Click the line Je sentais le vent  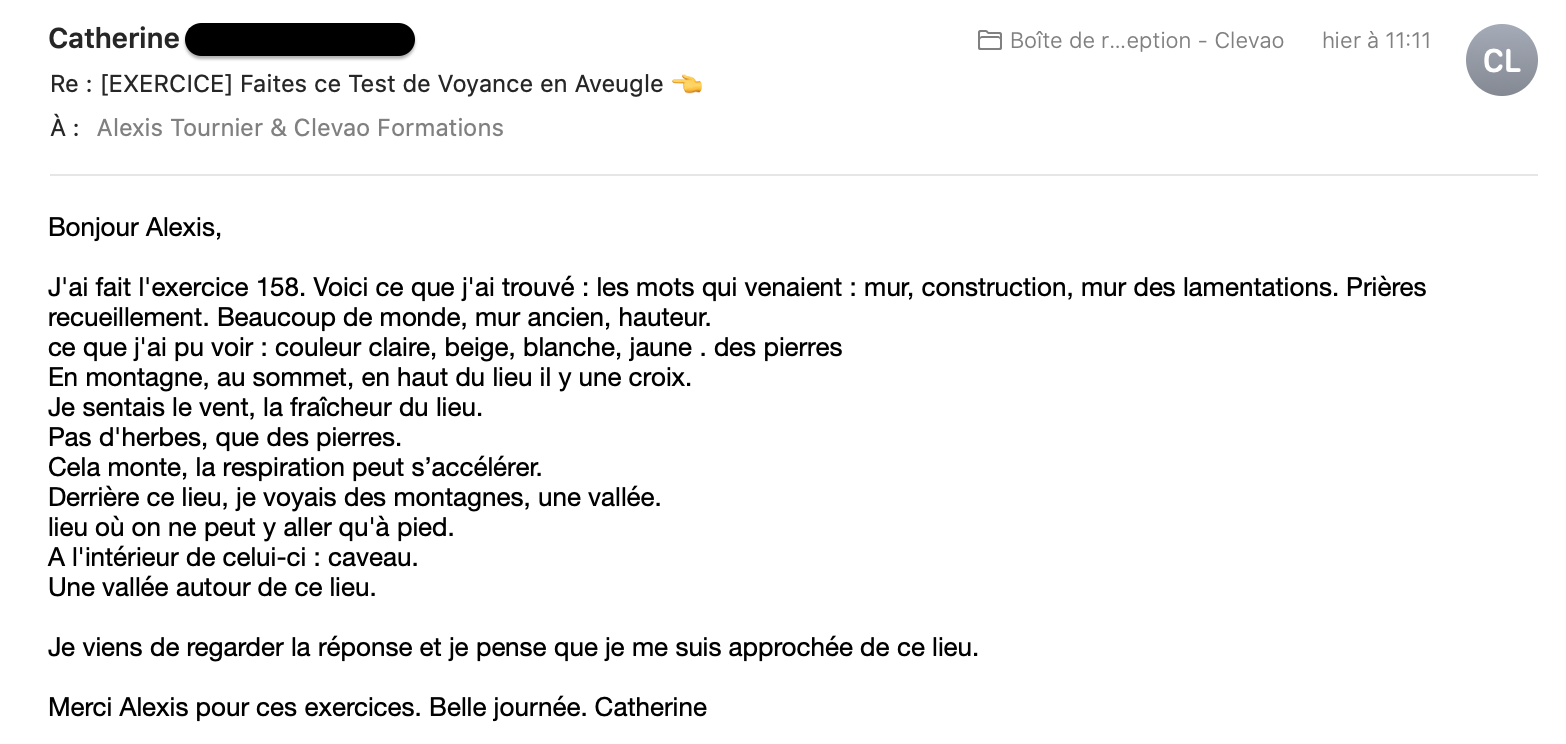265,408
